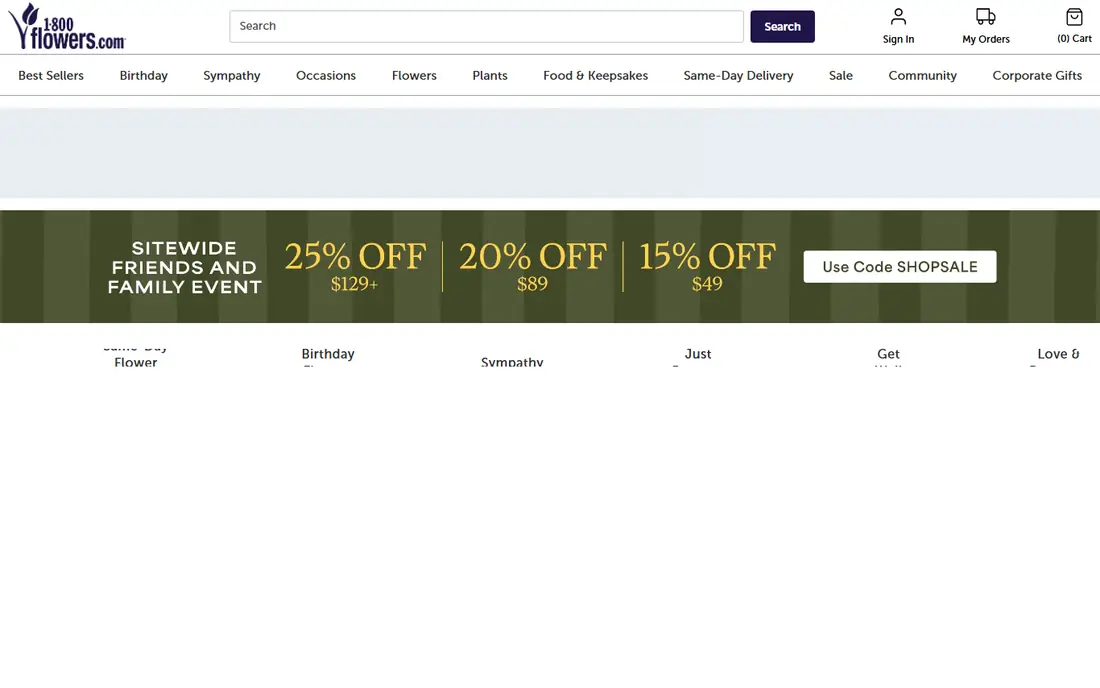The height and width of the screenshot is (688, 1100).
Task: Open Food & Keepsakes menu
Action: (595, 76)
